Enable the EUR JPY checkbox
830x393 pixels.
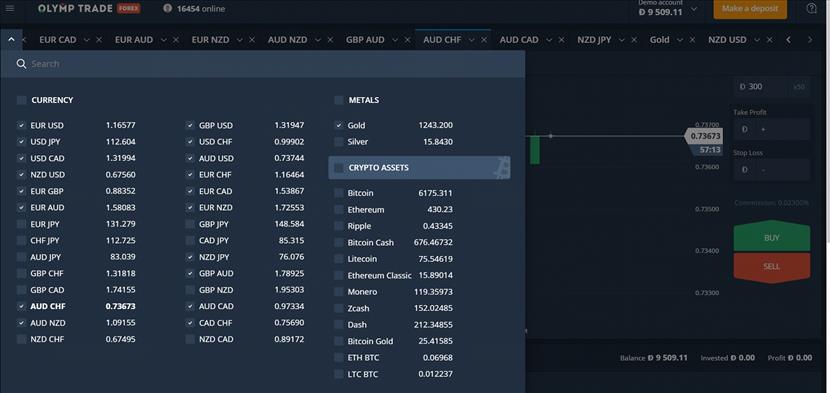point(21,224)
